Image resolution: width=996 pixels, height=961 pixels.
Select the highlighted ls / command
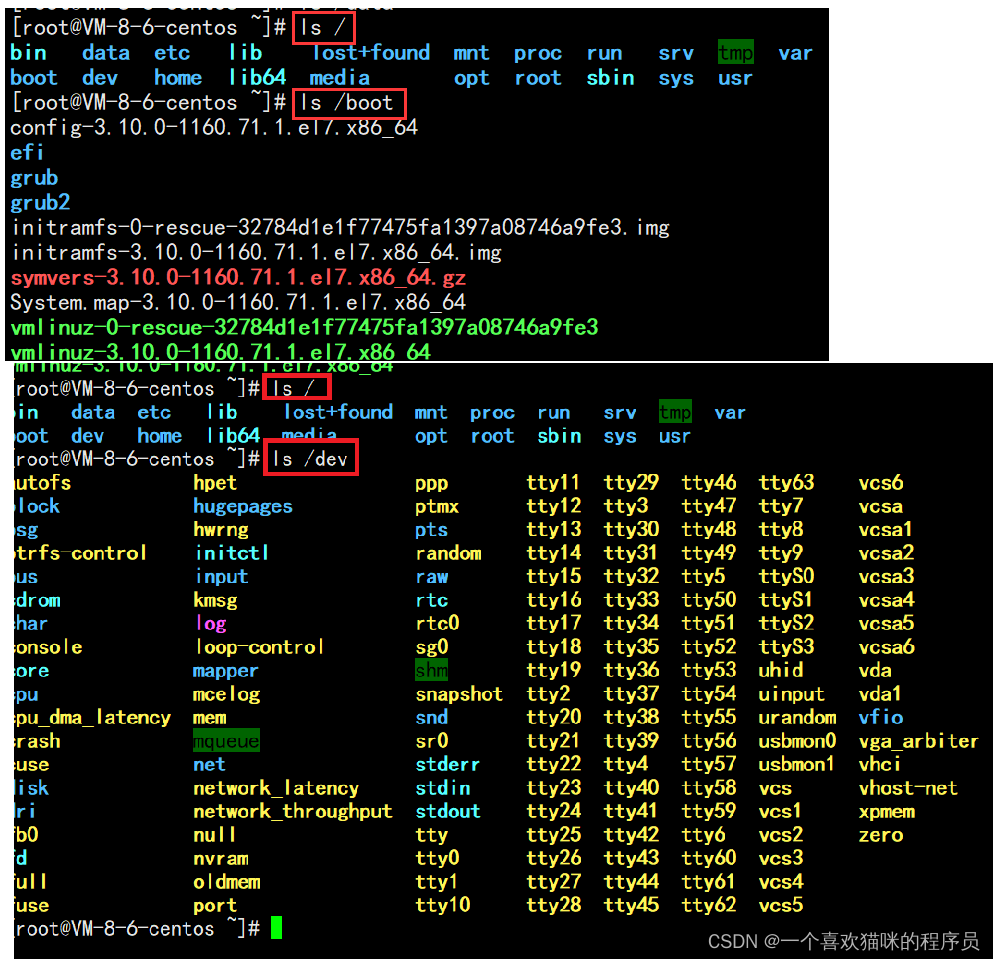pyautogui.click(x=323, y=27)
